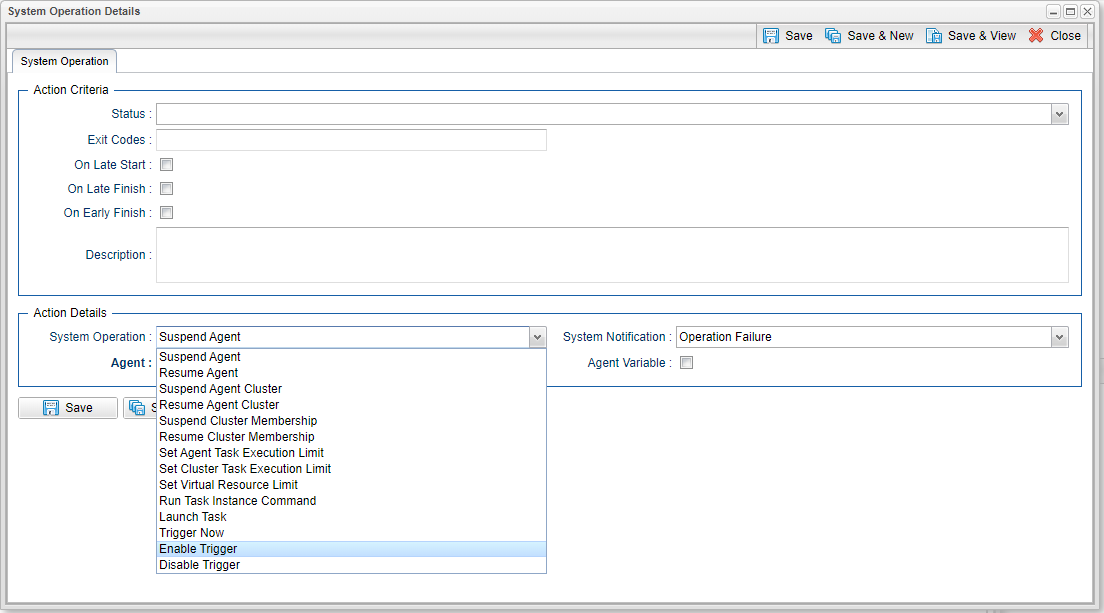The height and width of the screenshot is (613, 1104).
Task: Enable the On Late Start checkbox
Action: [167, 165]
